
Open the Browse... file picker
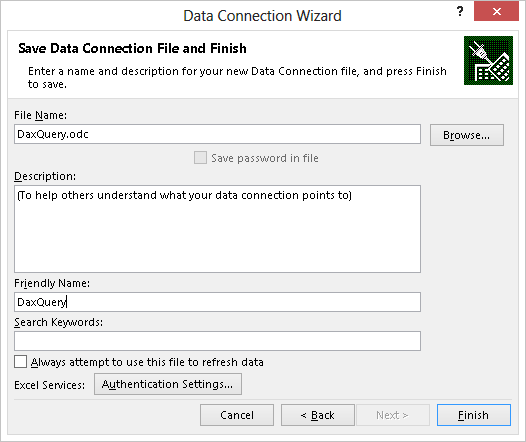467,135
